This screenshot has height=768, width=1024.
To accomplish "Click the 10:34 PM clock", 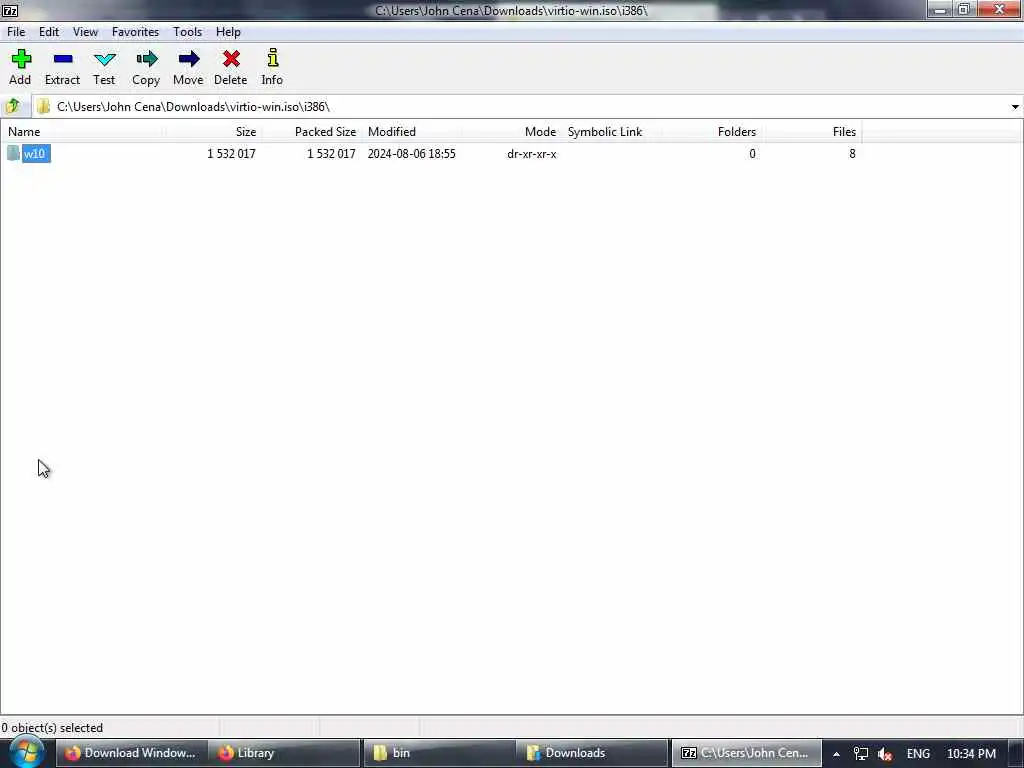I will [x=971, y=754].
